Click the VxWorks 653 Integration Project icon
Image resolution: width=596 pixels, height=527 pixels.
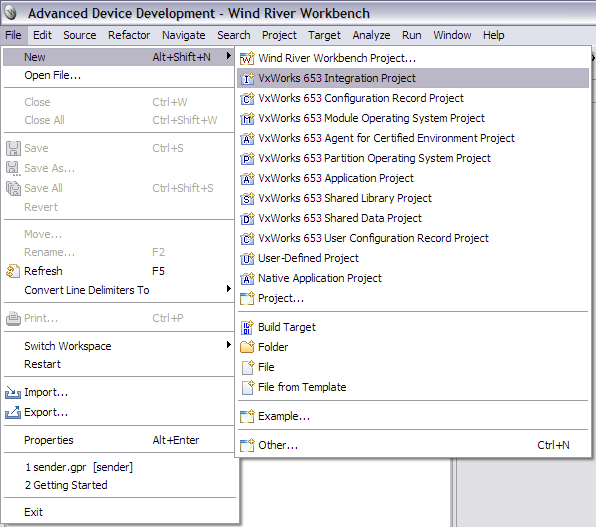[247, 78]
